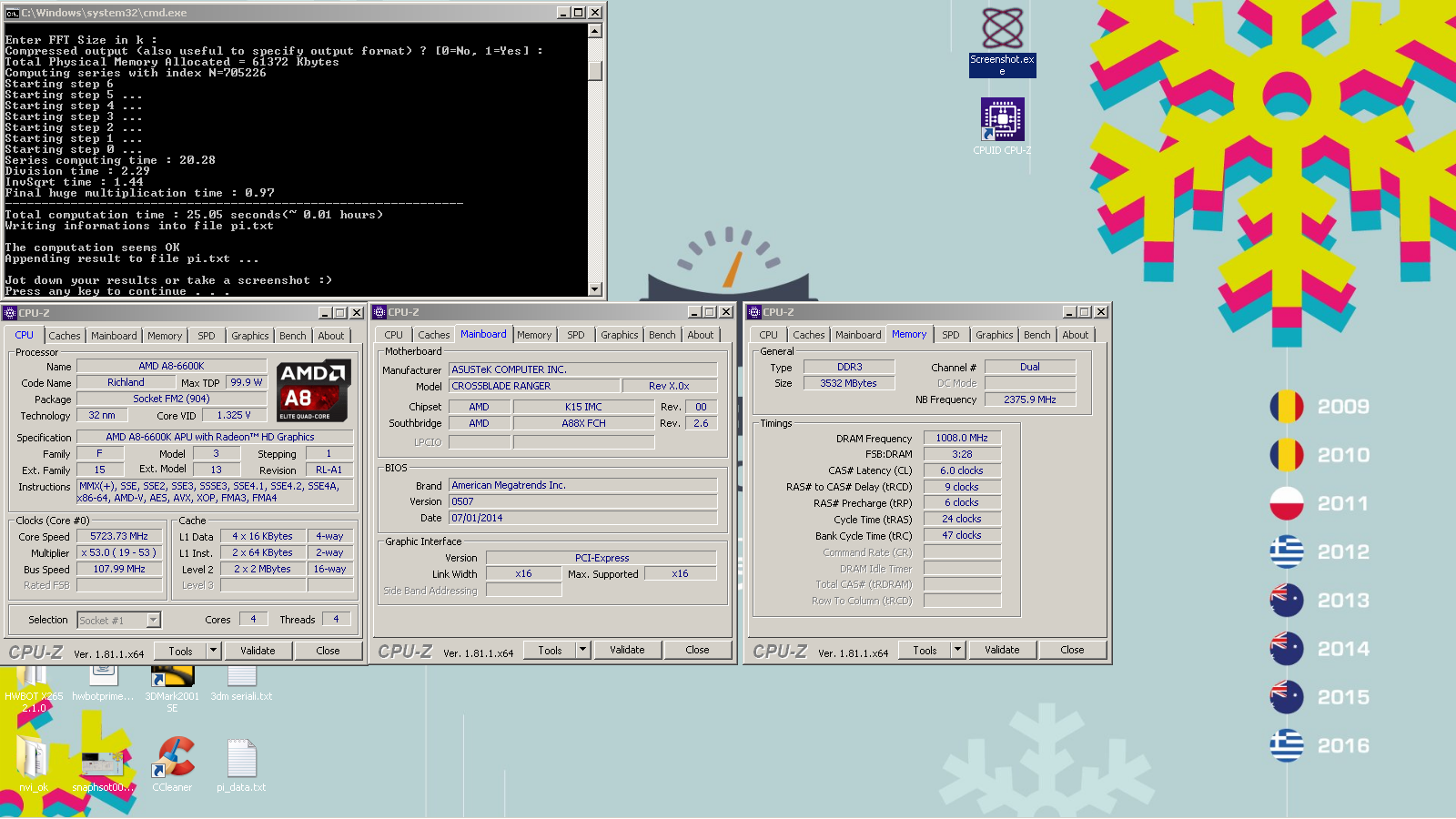
Task: Switch to Mainboard tab in Memory CPU-Z window
Action: [858, 335]
